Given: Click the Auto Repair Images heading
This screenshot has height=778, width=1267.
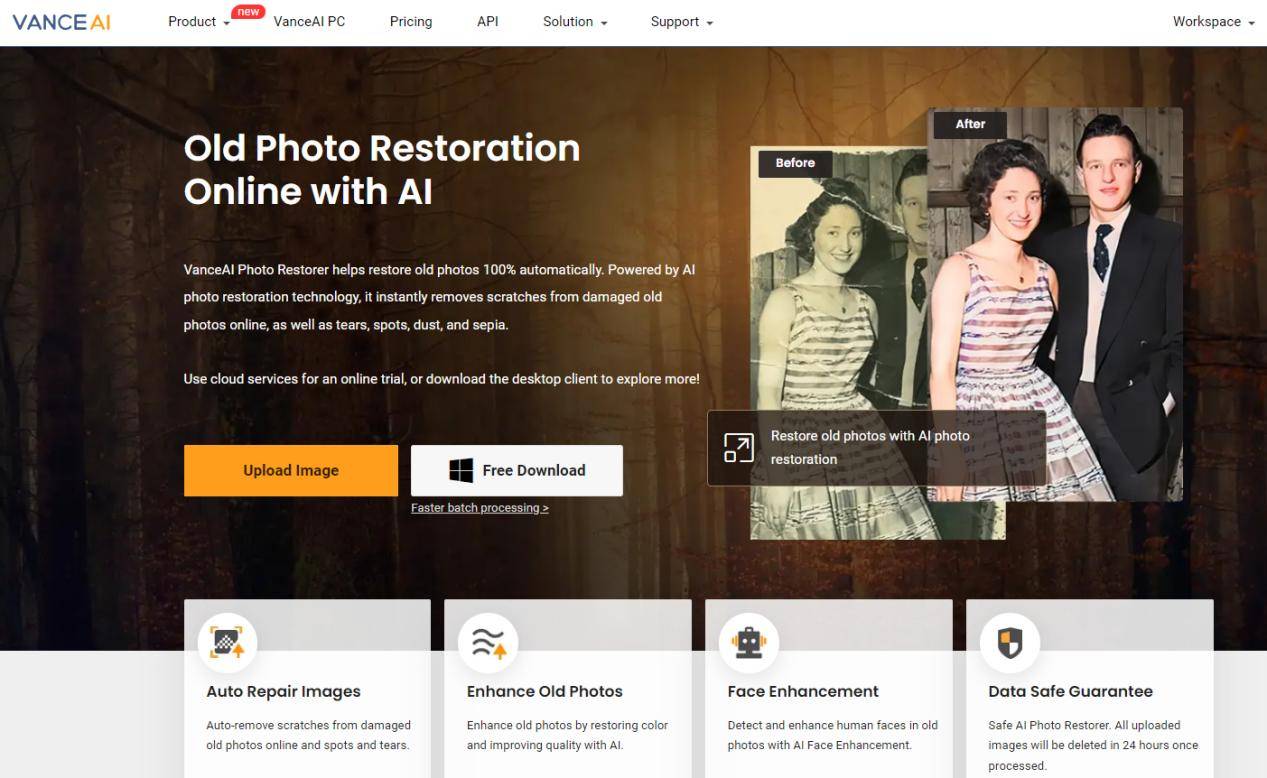Looking at the screenshot, I should tap(283, 691).
